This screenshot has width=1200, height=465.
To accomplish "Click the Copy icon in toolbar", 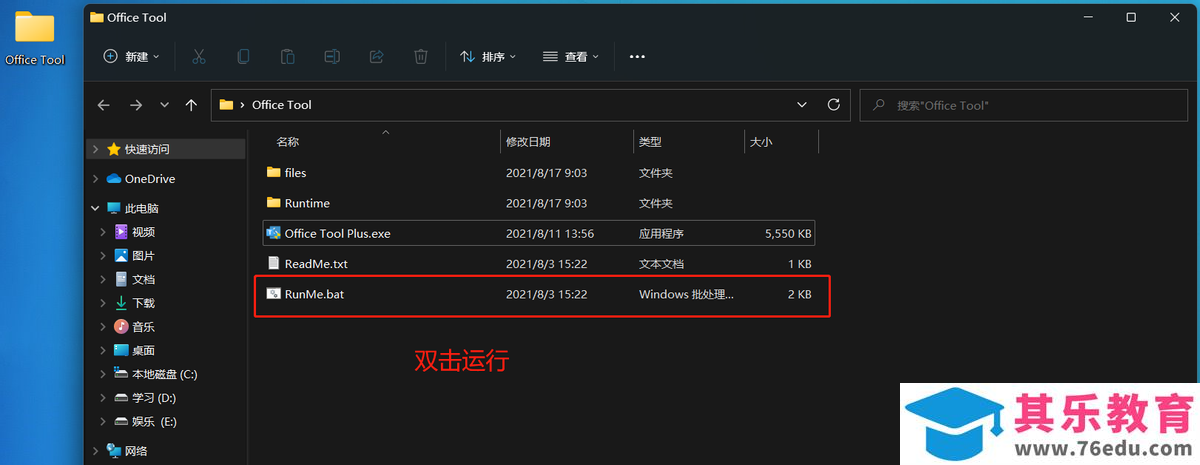I will click(x=243, y=57).
